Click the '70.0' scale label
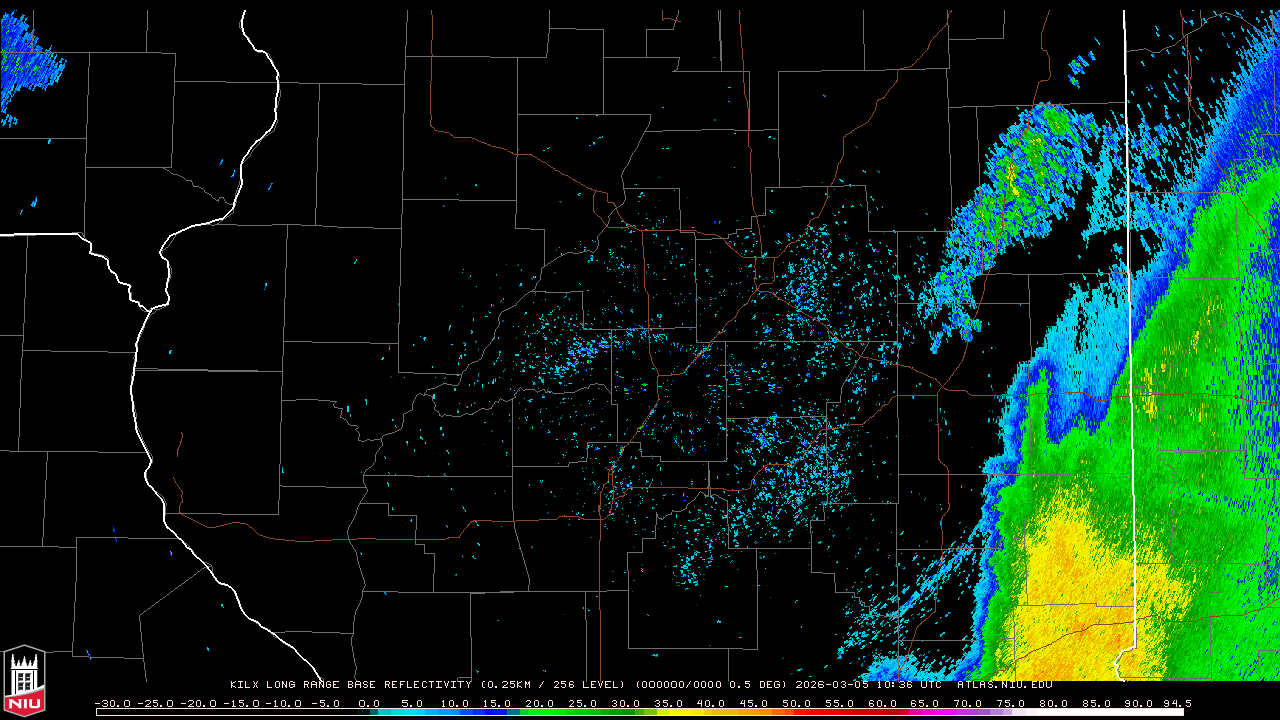 click(x=968, y=703)
